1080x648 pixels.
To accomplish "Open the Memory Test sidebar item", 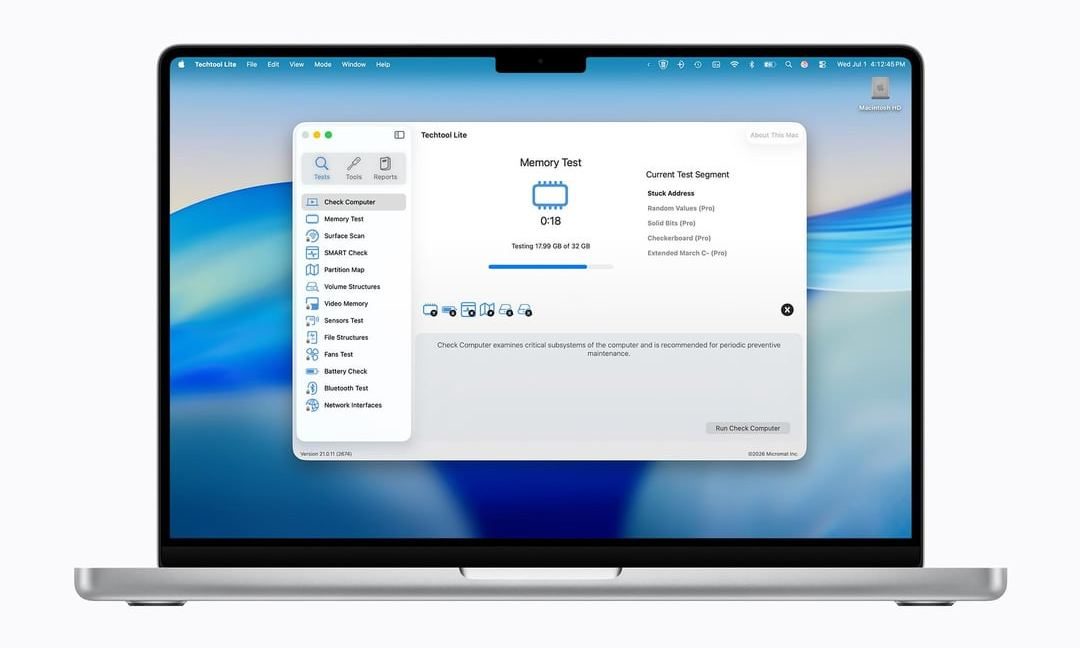I will click(353, 219).
